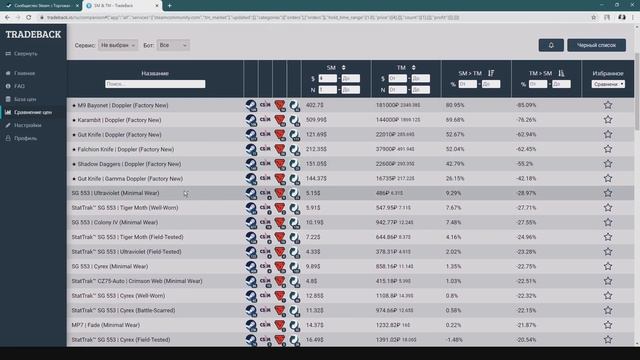Screen dimensions: 640x360
Task: Sort by SM > TM percentage
Action: coord(491,73)
